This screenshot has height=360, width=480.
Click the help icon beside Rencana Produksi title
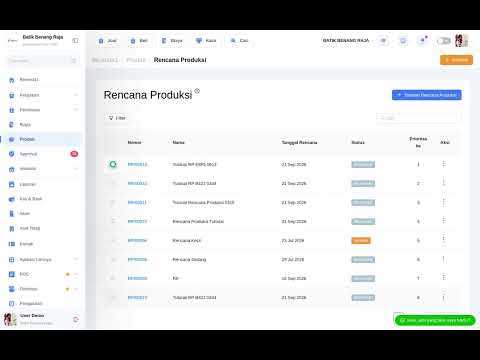pos(197,91)
